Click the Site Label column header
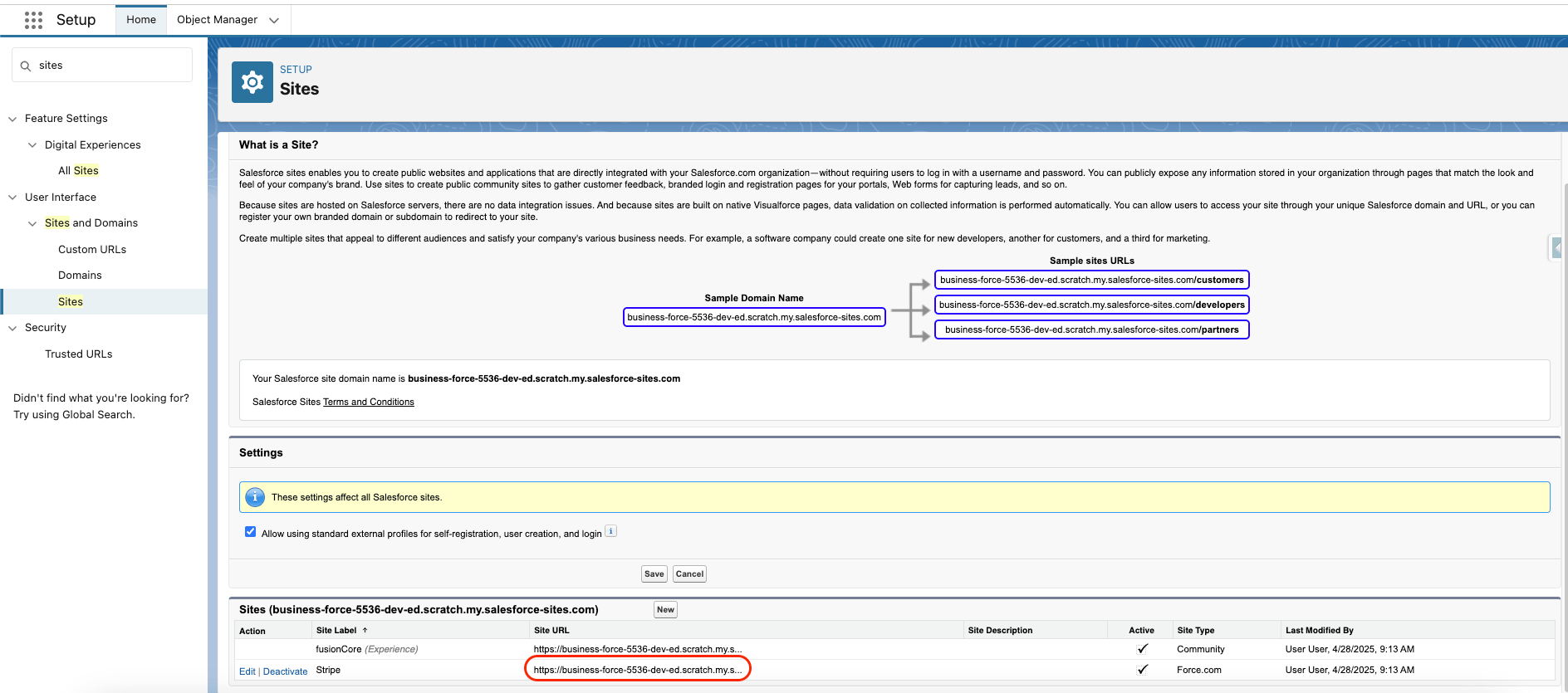The height and width of the screenshot is (693, 1568). pyautogui.click(x=336, y=631)
